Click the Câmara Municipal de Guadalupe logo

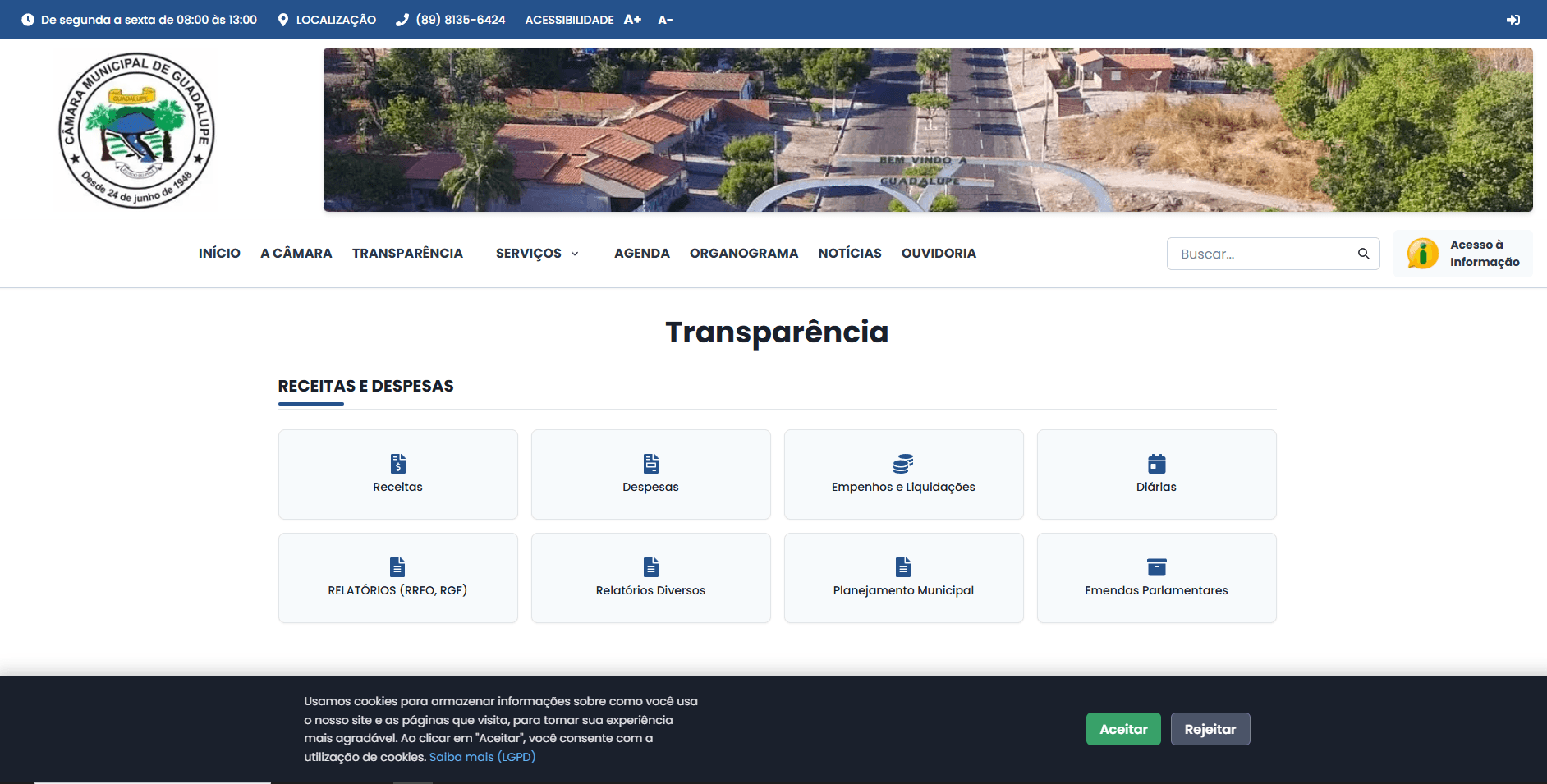136,131
